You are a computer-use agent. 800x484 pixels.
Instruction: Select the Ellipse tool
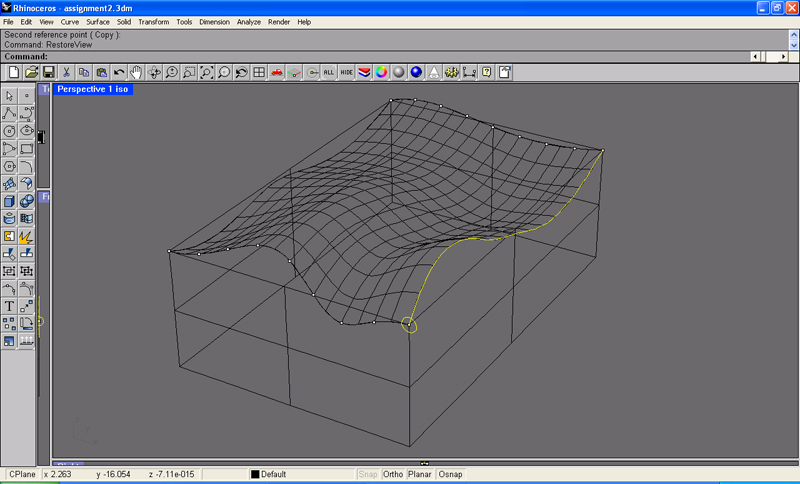[27, 131]
